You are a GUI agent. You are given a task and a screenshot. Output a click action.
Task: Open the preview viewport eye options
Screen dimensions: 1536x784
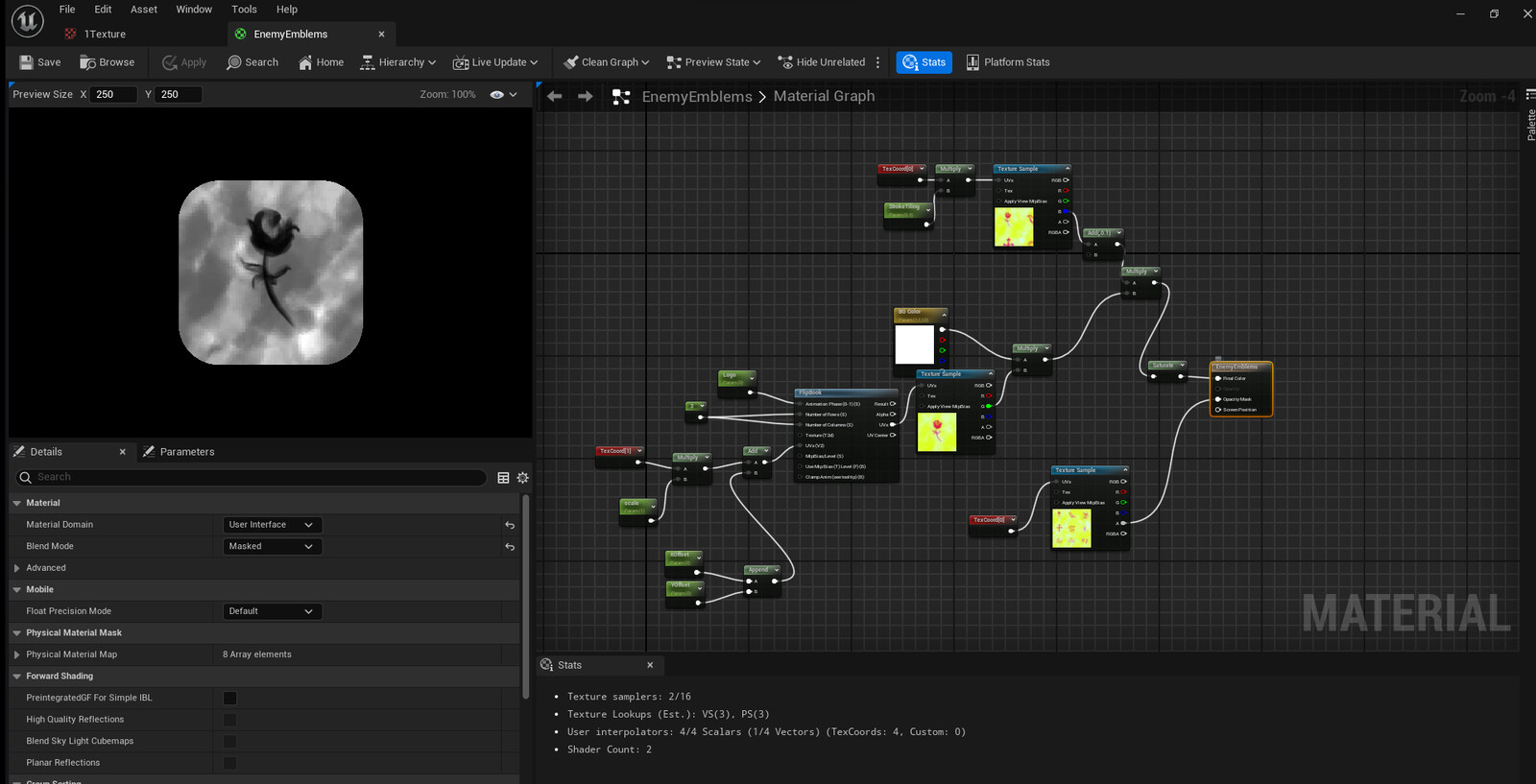coord(503,94)
